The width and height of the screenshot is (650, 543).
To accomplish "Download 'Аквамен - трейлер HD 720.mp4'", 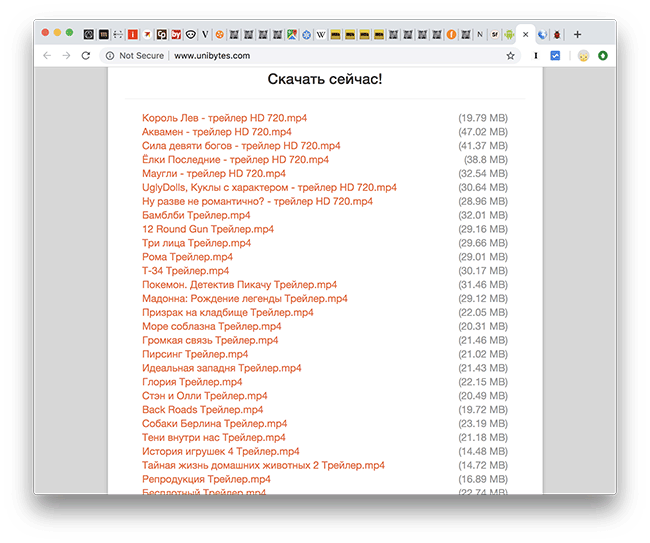I will (216, 132).
